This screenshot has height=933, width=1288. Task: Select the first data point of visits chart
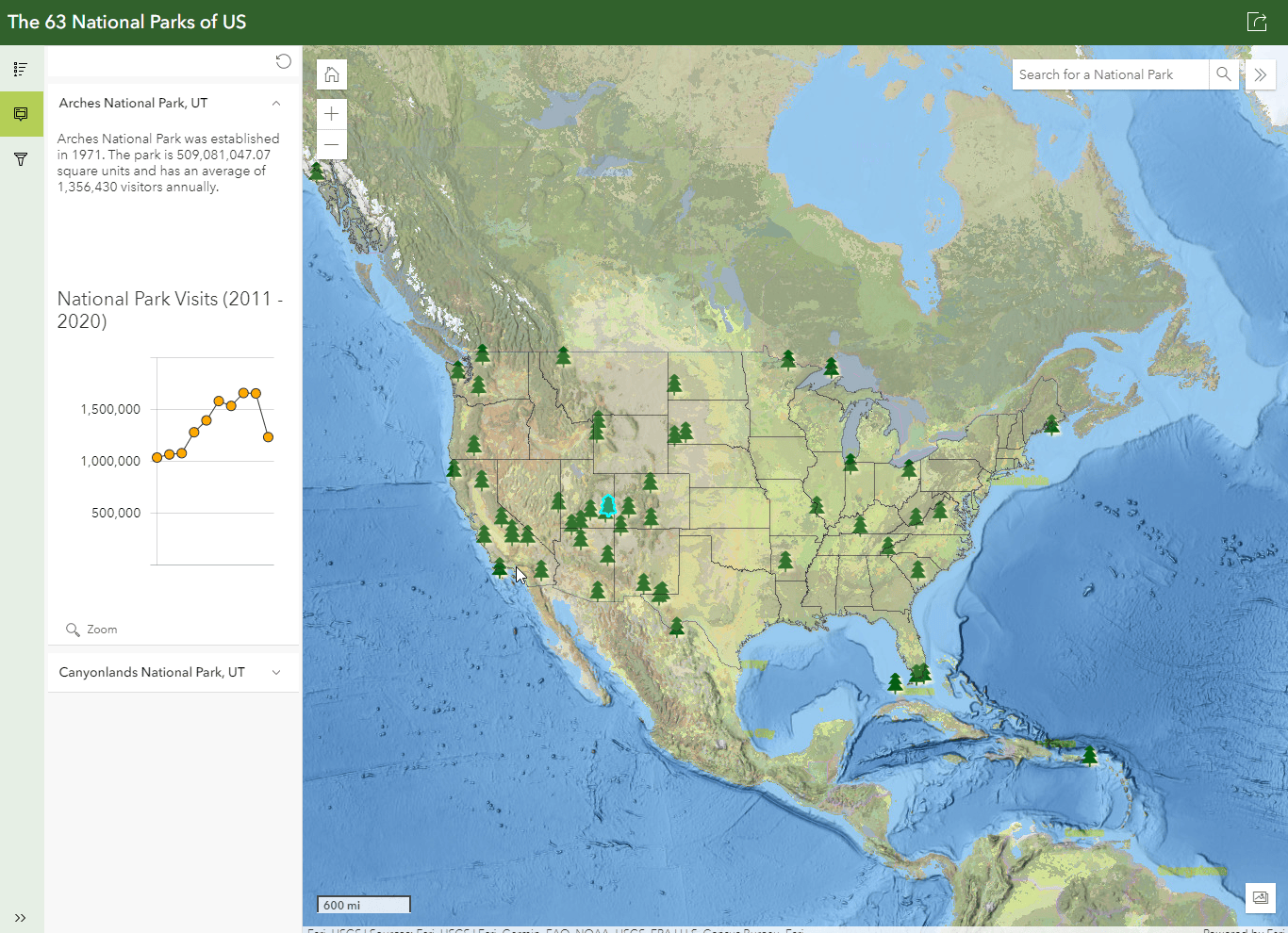(x=157, y=458)
